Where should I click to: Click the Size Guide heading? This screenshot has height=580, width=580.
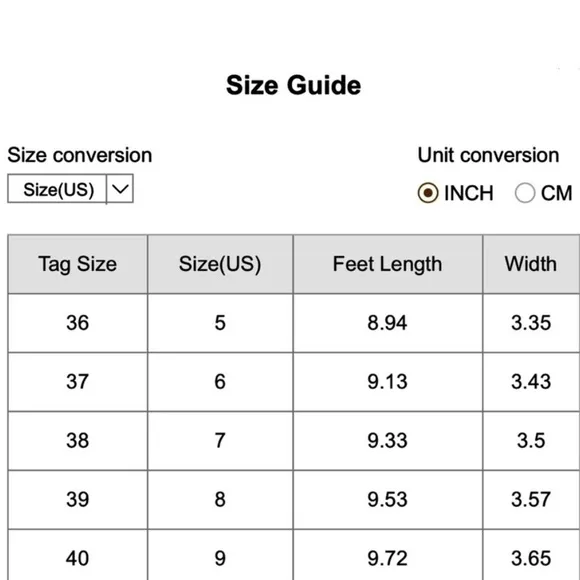pos(293,85)
